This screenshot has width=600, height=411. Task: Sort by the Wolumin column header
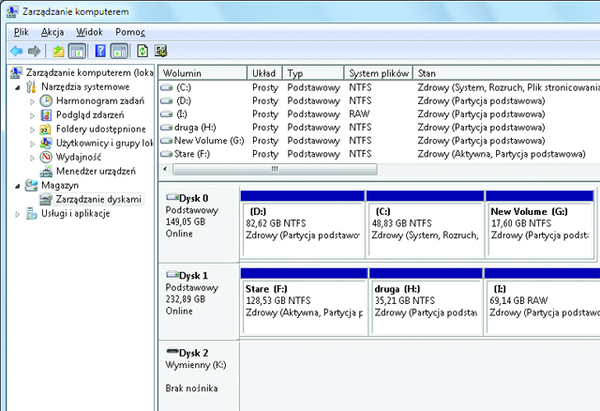pyautogui.click(x=202, y=74)
